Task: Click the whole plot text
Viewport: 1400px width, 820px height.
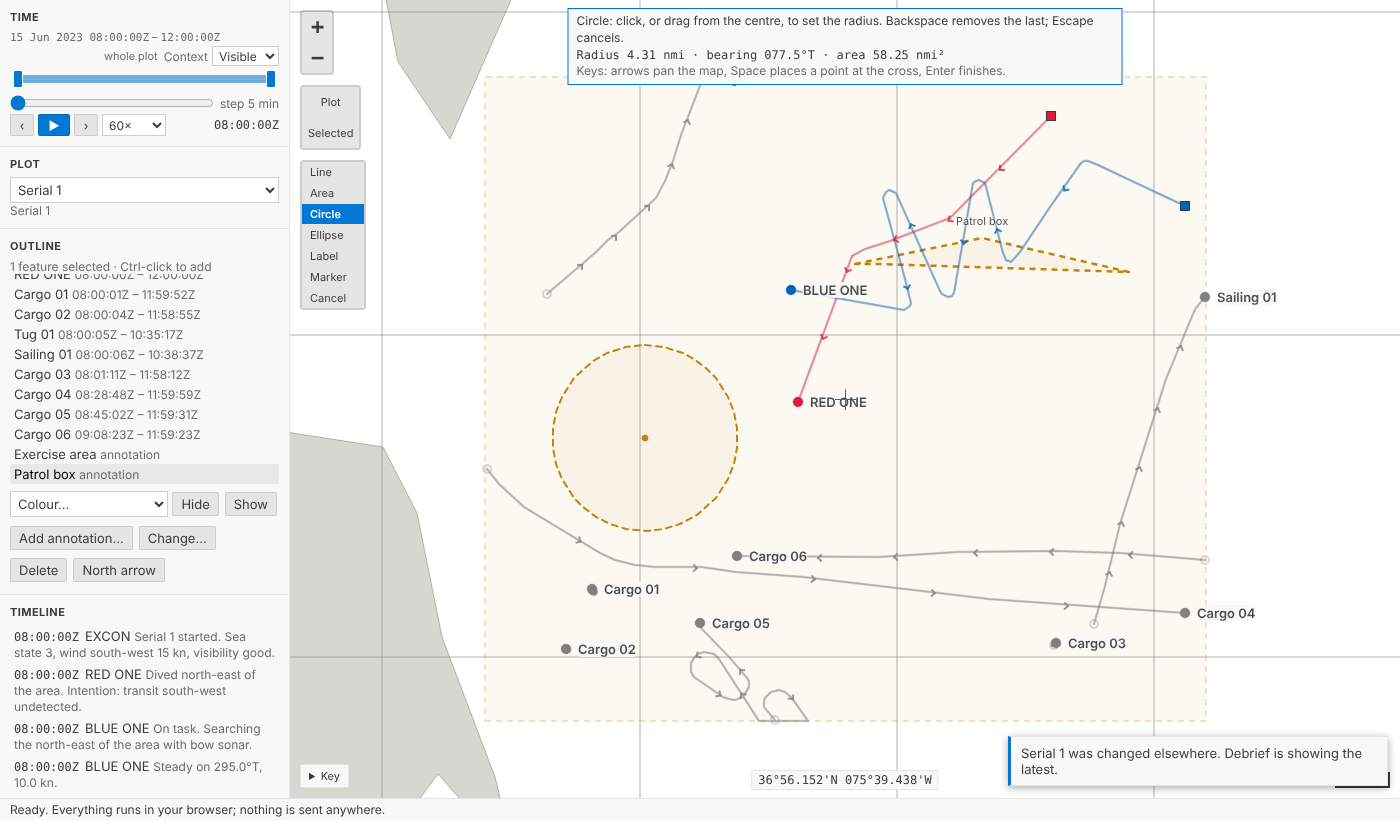Action: tap(131, 57)
